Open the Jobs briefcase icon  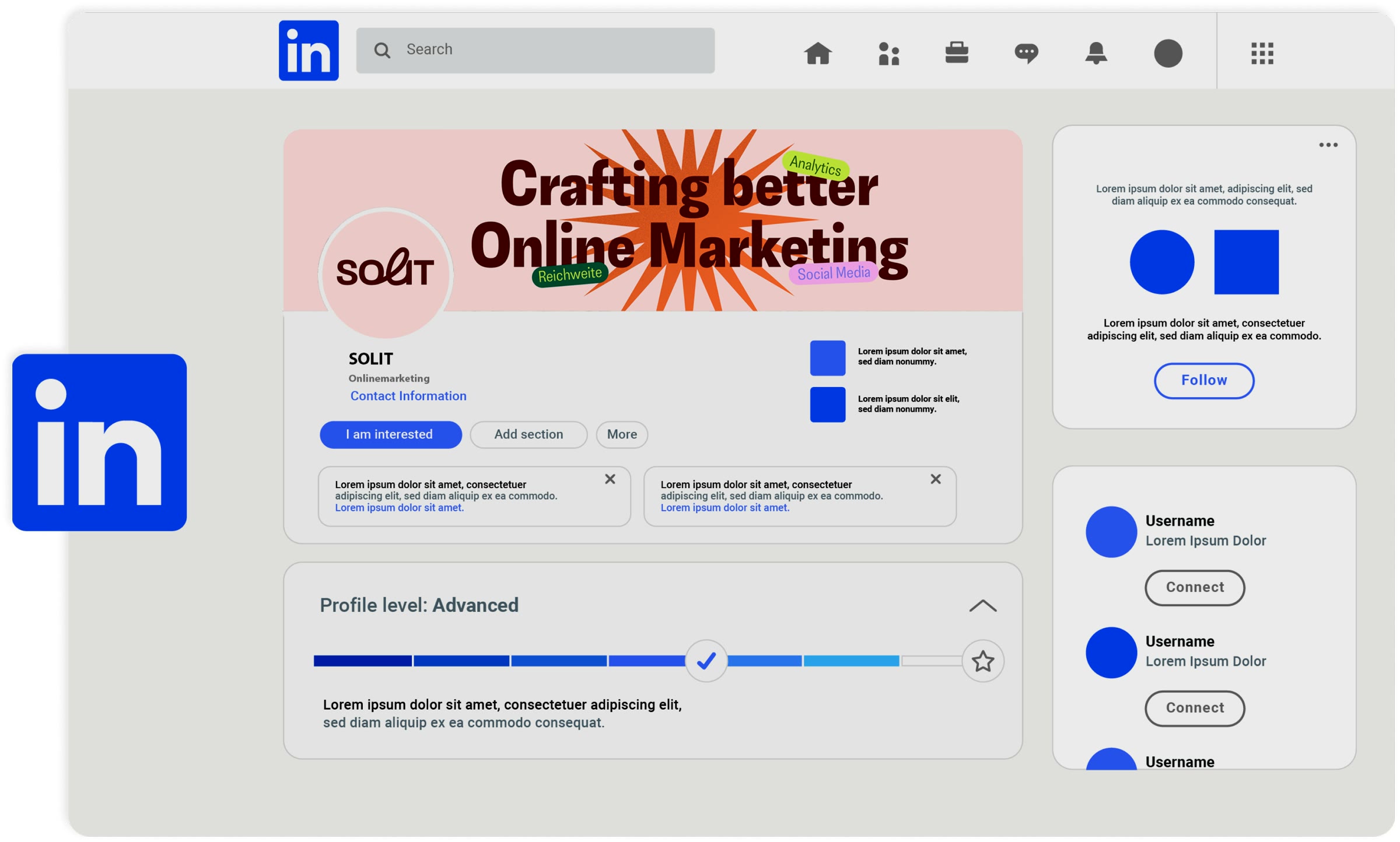pos(957,52)
